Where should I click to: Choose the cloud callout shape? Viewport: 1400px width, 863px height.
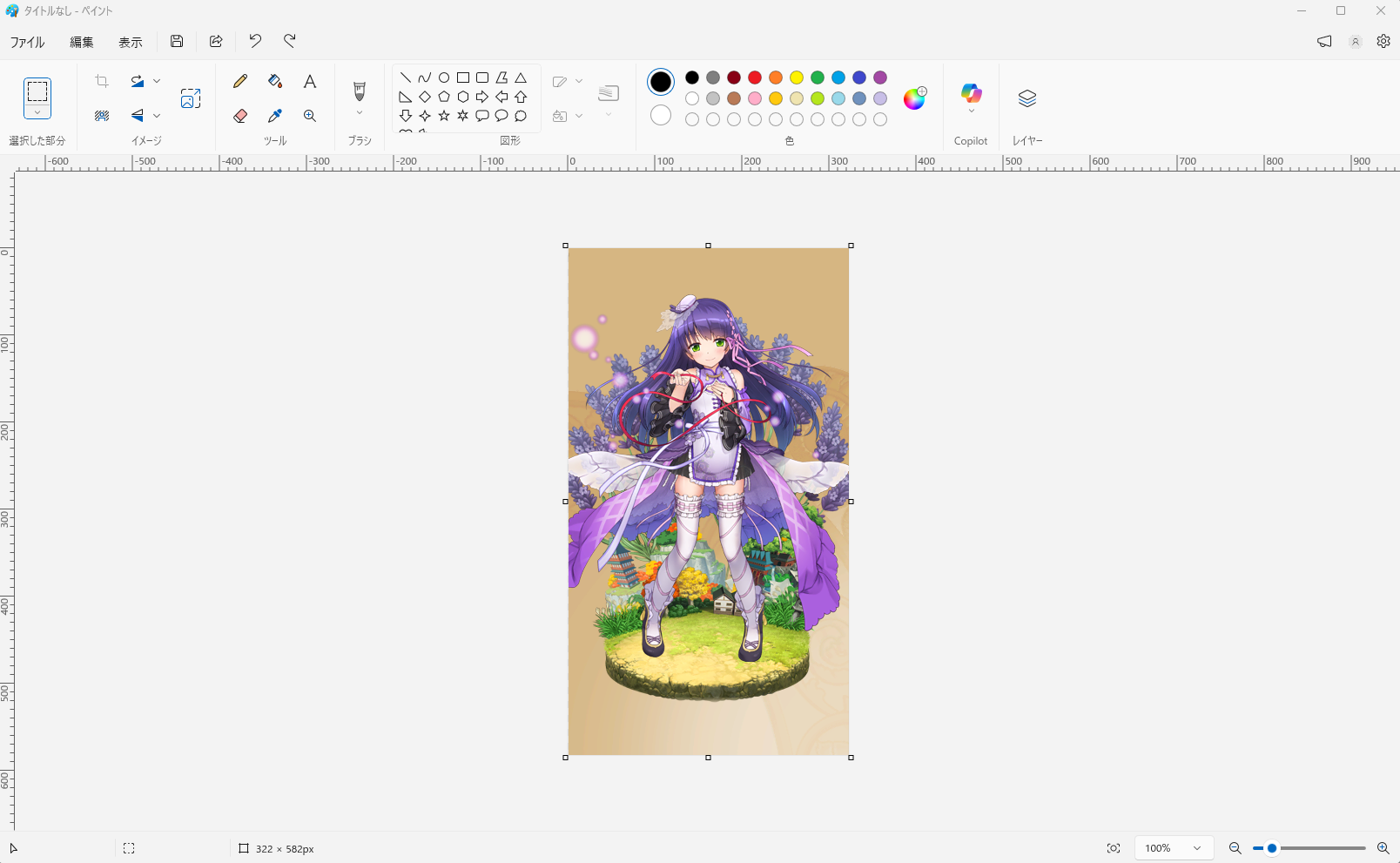[x=521, y=116]
